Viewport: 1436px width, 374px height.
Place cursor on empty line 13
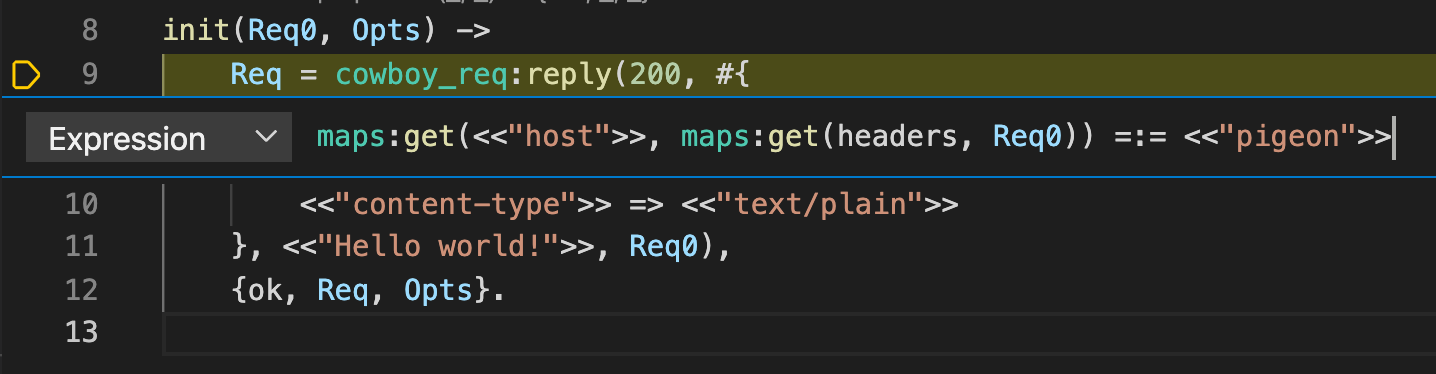[x=795, y=332]
